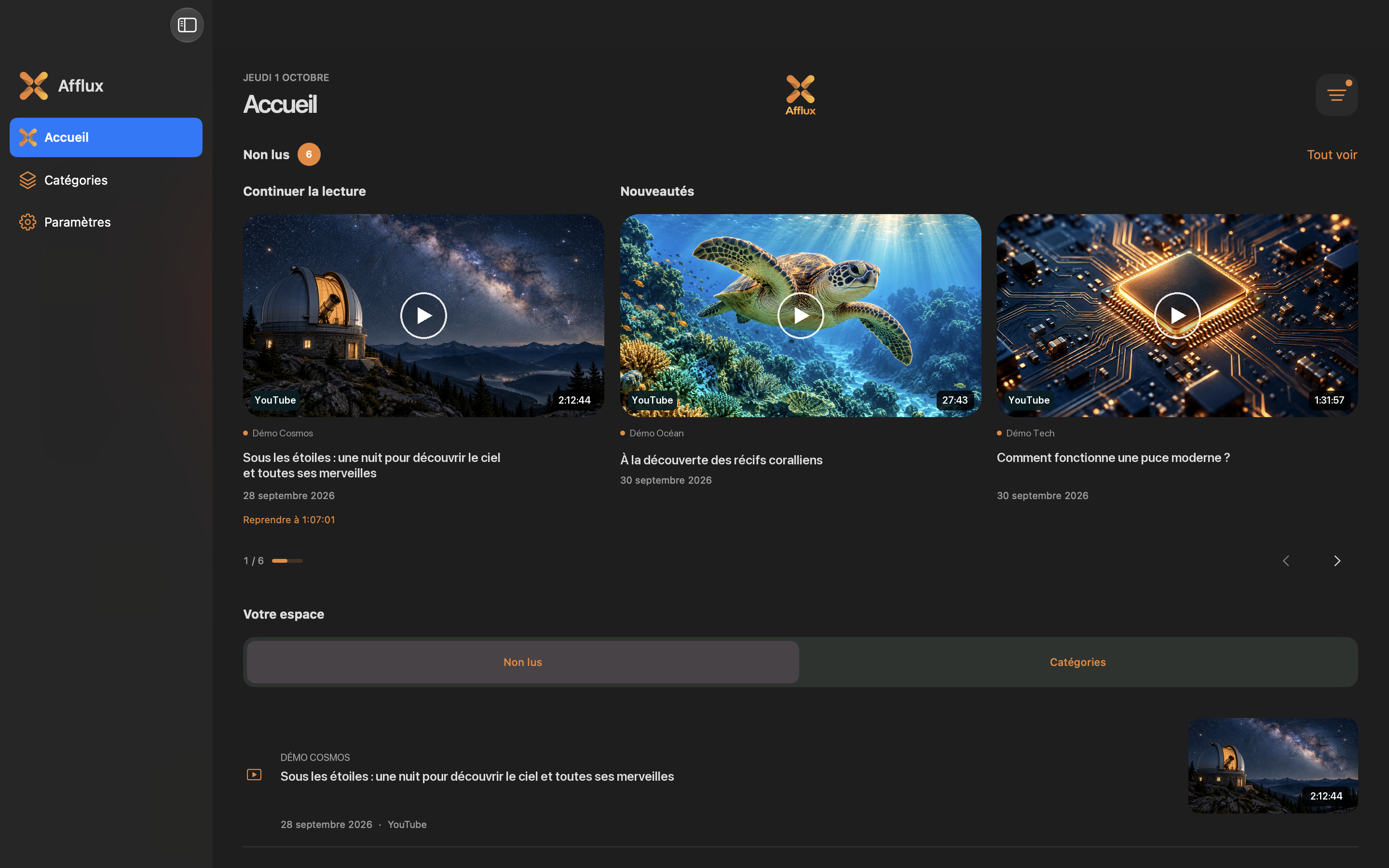The width and height of the screenshot is (1389, 868).
Task: Open the list row title Sous les étoiles
Action: pyautogui.click(x=477, y=776)
